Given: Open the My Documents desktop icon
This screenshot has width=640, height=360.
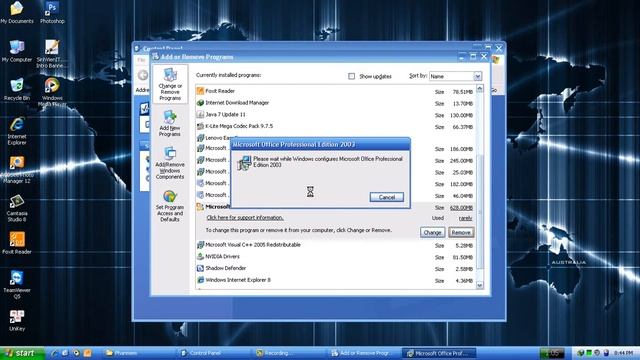Looking at the screenshot, I should 17,12.
